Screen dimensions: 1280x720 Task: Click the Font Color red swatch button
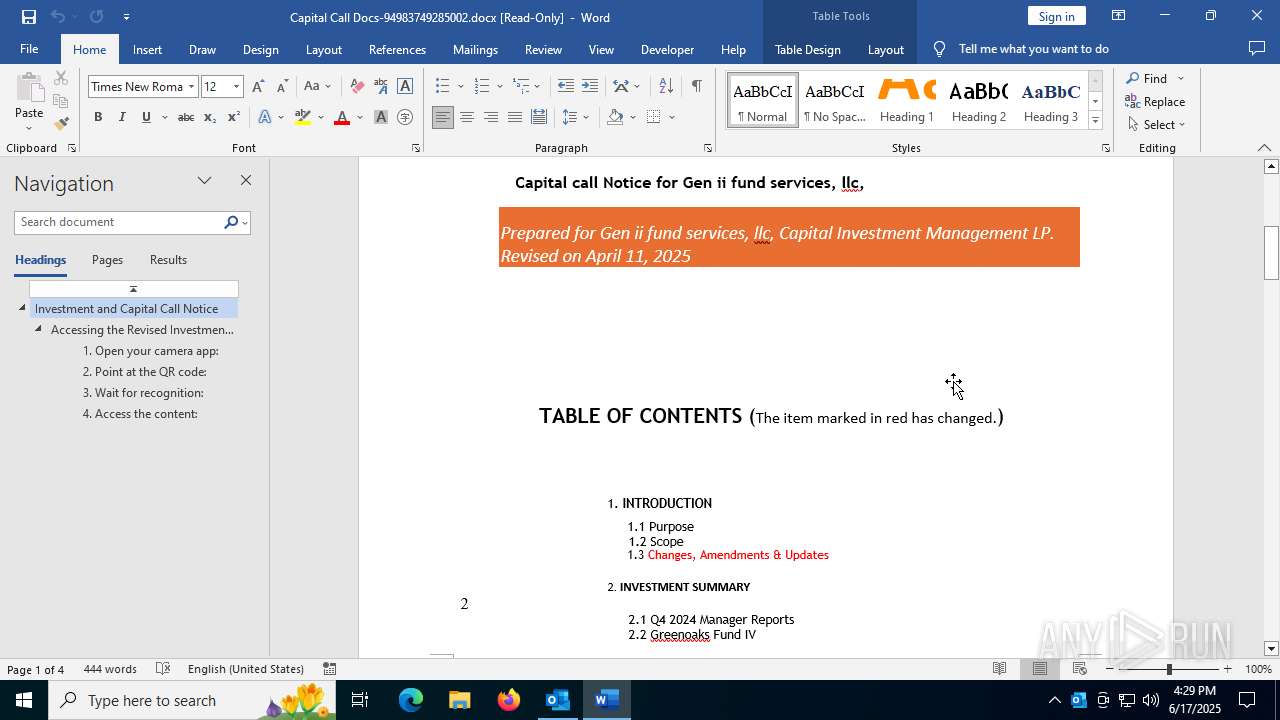pyautogui.click(x=342, y=117)
